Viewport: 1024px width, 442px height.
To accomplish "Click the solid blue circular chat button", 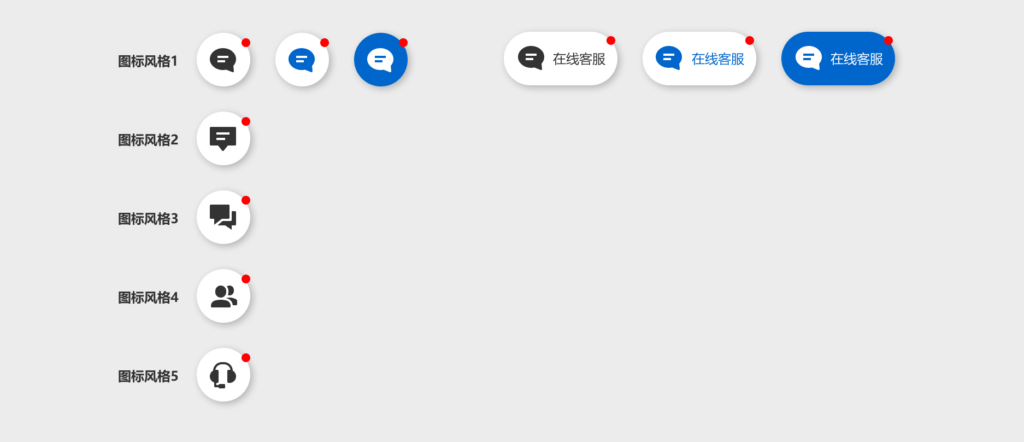I will point(381,59).
